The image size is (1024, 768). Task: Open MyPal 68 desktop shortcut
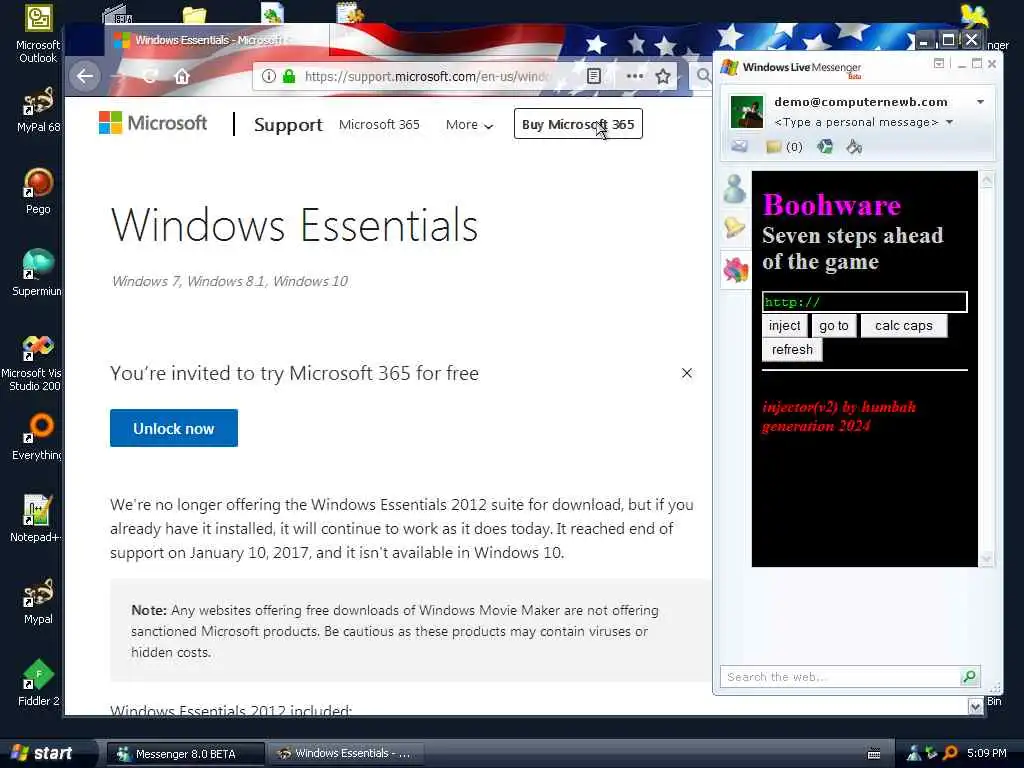(38, 110)
